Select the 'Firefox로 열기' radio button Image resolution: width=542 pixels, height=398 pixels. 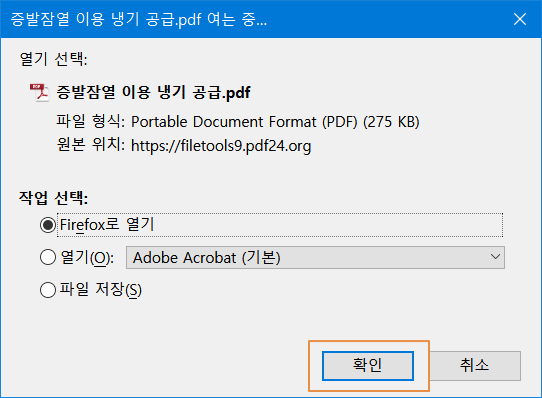(x=48, y=225)
